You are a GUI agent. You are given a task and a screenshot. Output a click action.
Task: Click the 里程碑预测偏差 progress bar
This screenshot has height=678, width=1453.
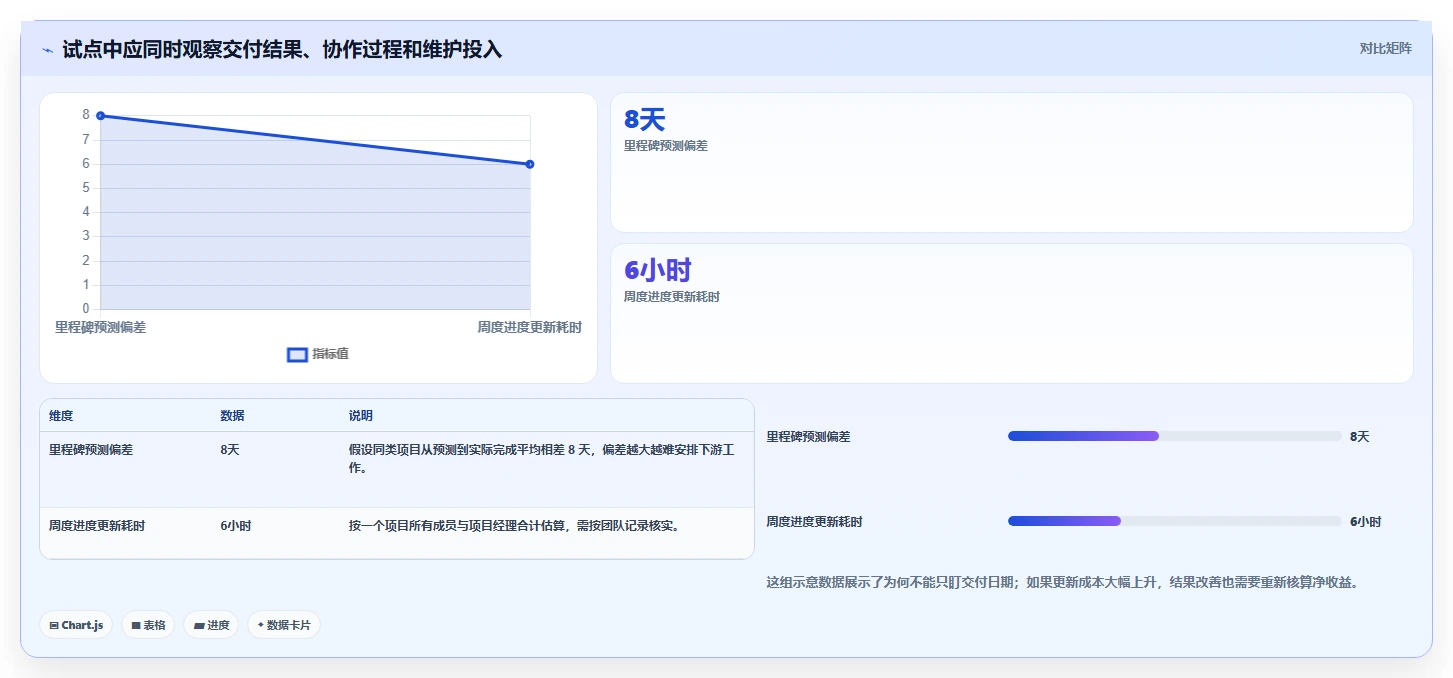click(x=1175, y=436)
